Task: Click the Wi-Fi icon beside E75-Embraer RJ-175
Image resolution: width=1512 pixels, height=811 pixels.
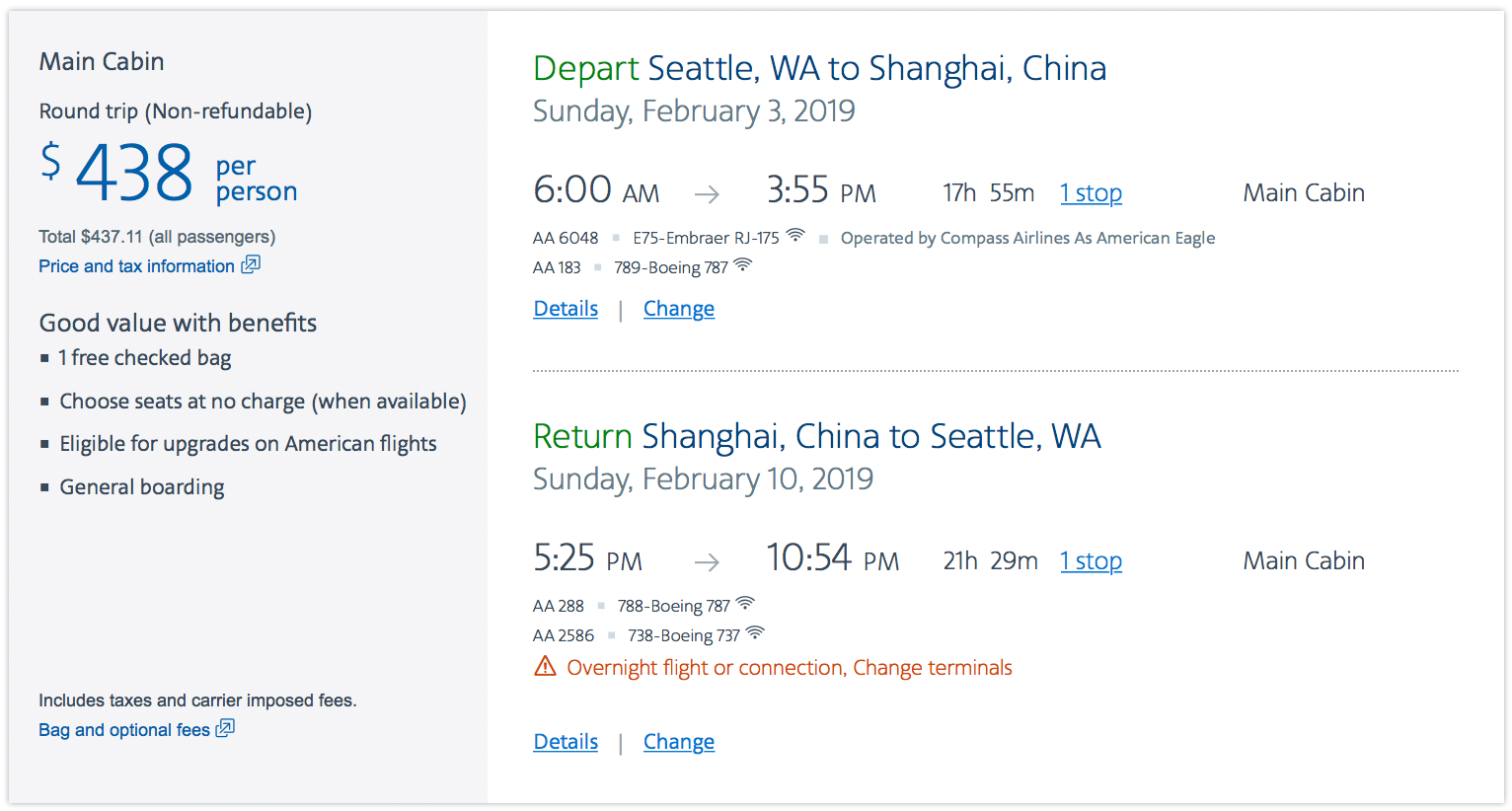Action: coord(795,236)
